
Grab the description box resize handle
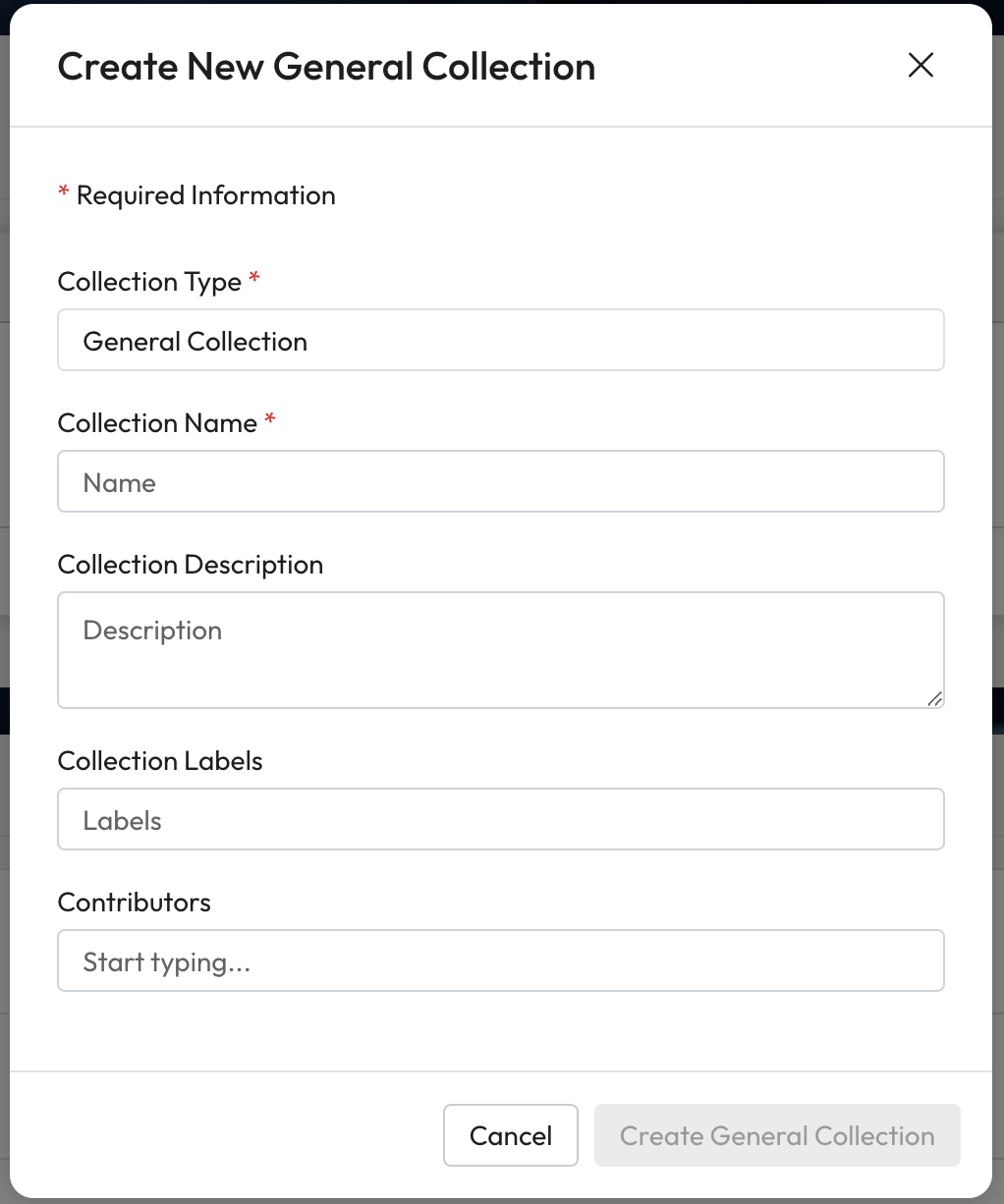[934, 698]
